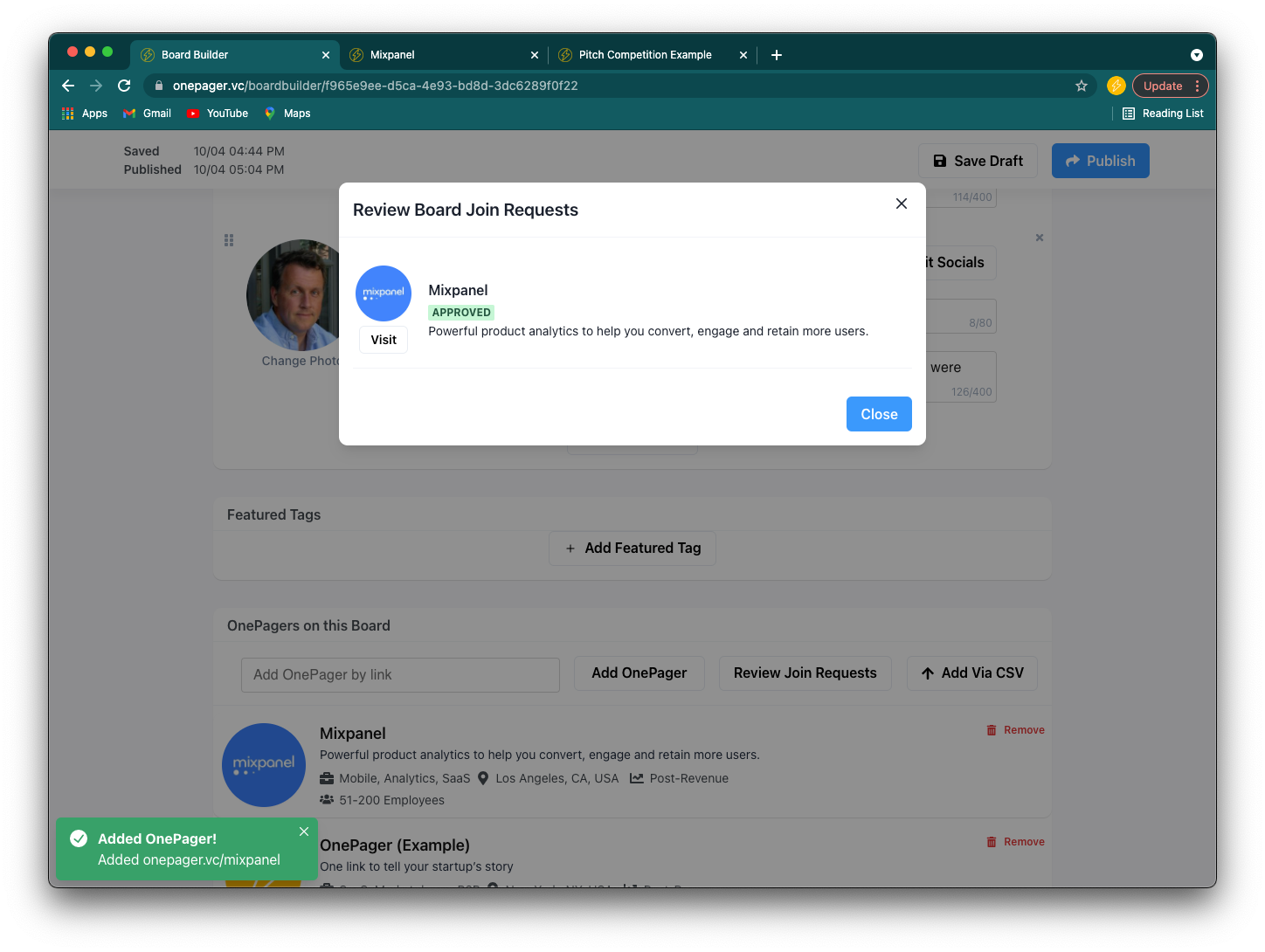This screenshot has width=1265, height=952.
Task: Click the APPROVED status badge
Action: click(461, 313)
